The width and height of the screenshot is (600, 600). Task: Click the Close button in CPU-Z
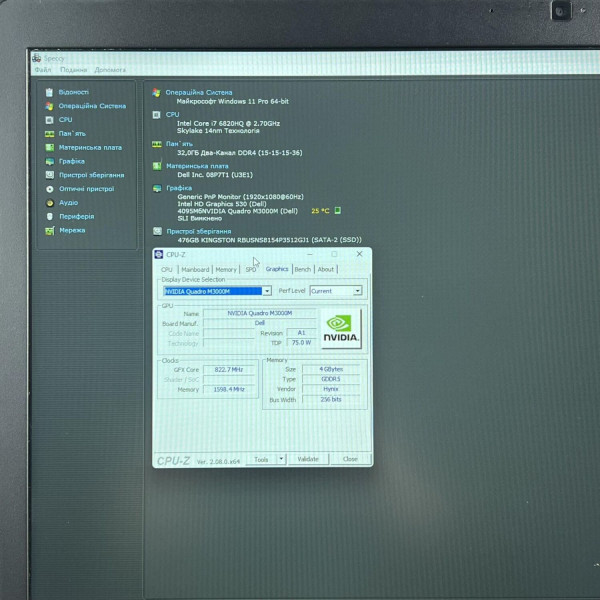(350, 459)
